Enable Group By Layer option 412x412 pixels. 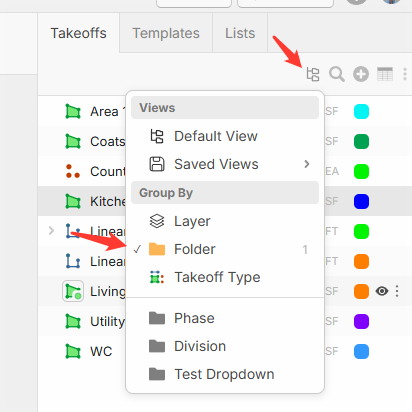click(x=225, y=221)
